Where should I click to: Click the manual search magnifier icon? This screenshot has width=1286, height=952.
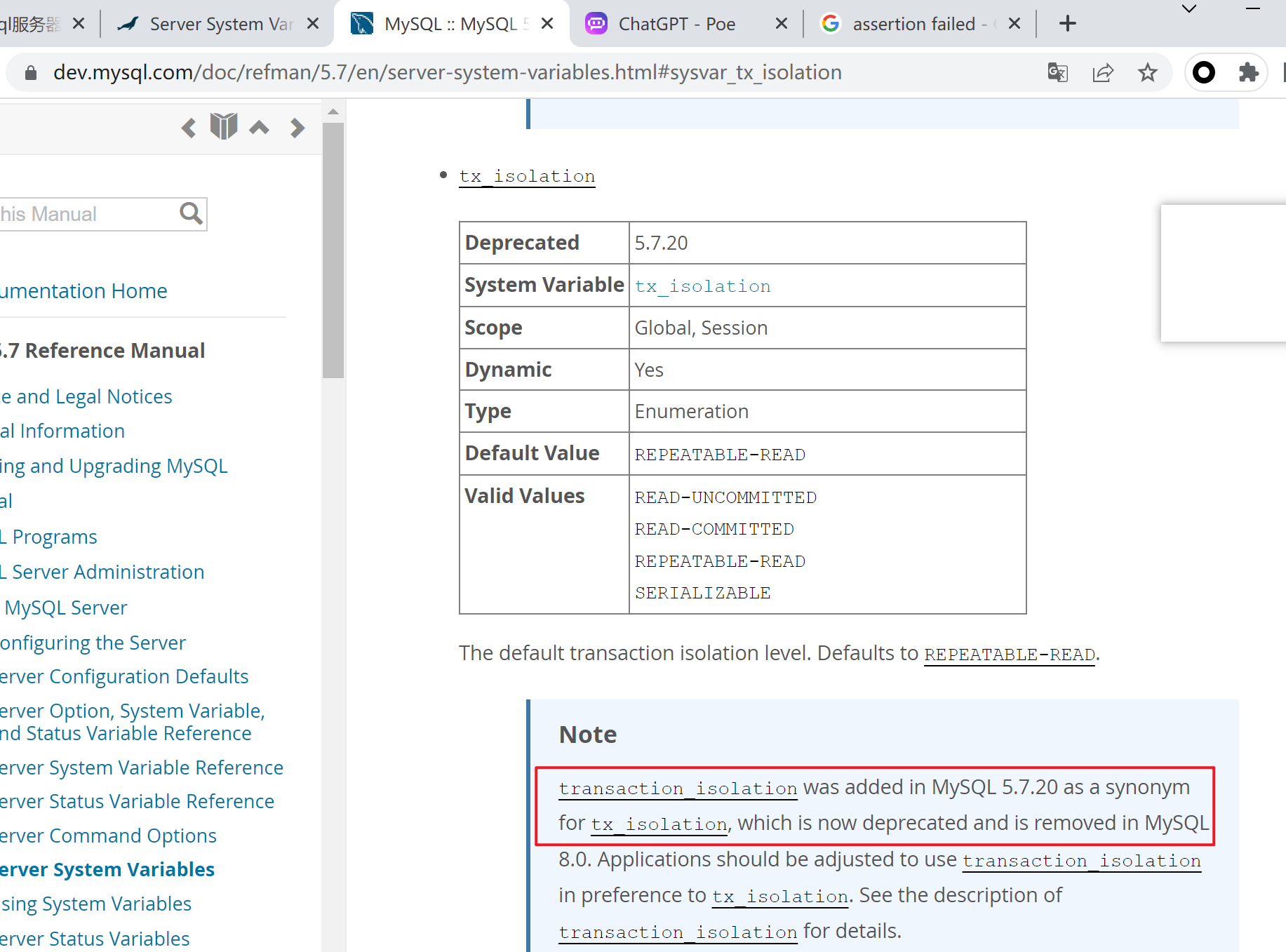[191, 213]
